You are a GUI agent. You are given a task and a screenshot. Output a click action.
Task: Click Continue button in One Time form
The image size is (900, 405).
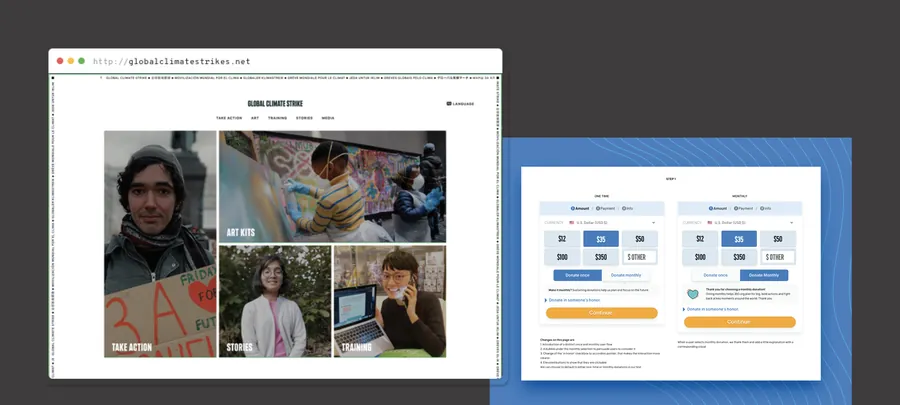click(602, 313)
